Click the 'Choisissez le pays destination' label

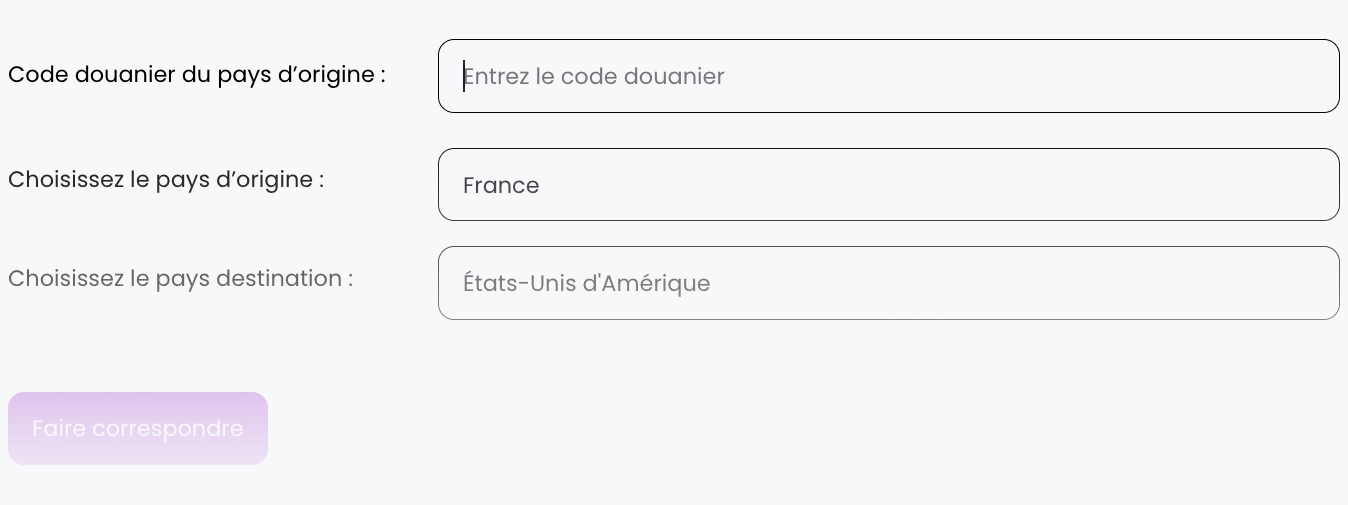click(x=180, y=278)
